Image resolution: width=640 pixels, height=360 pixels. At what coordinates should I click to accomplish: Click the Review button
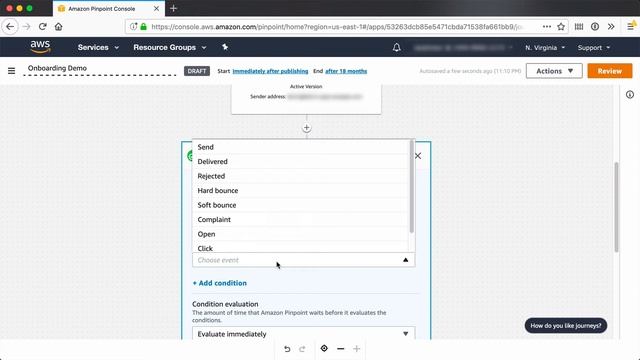[610, 71]
